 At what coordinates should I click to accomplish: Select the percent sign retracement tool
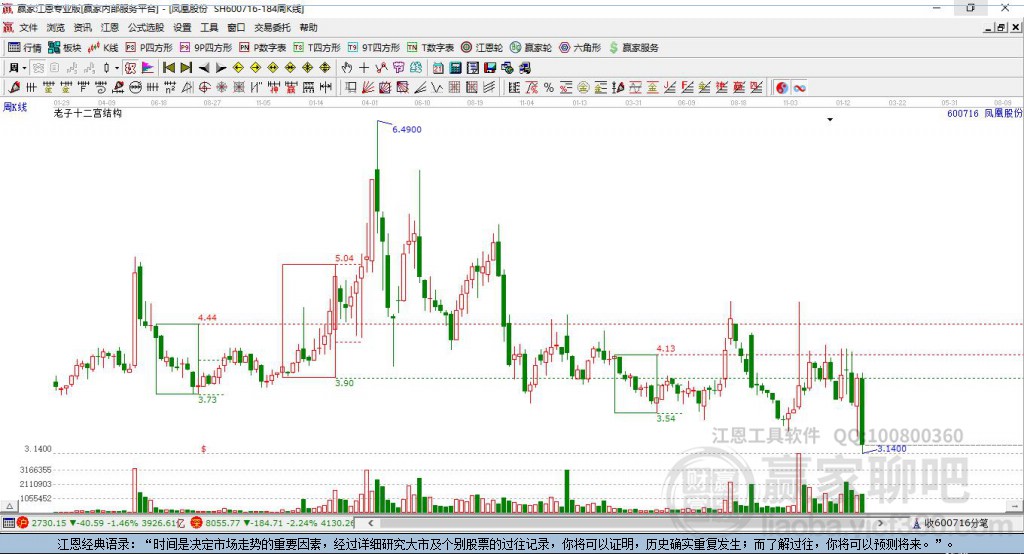click(x=549, y=88)
